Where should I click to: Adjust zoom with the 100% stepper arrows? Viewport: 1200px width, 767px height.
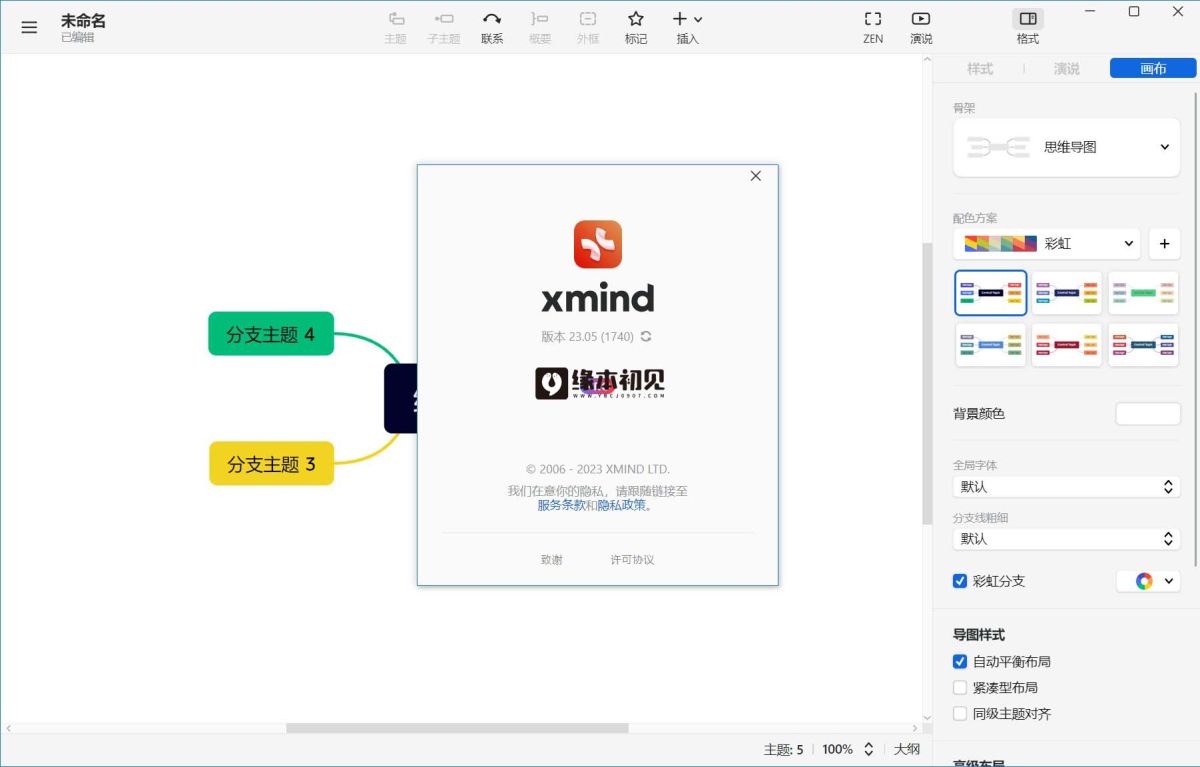(869, 749)
